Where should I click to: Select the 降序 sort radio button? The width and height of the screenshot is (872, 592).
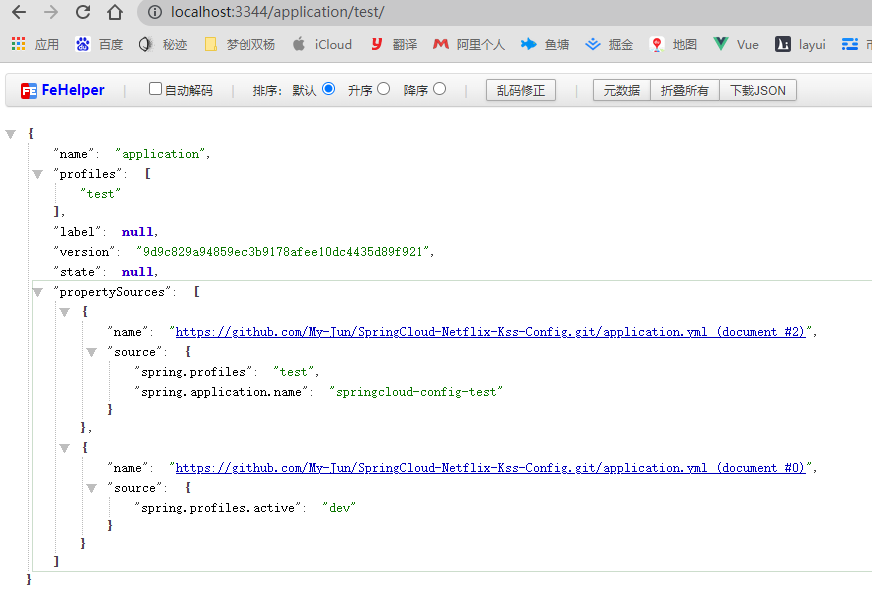coord(439,89)
